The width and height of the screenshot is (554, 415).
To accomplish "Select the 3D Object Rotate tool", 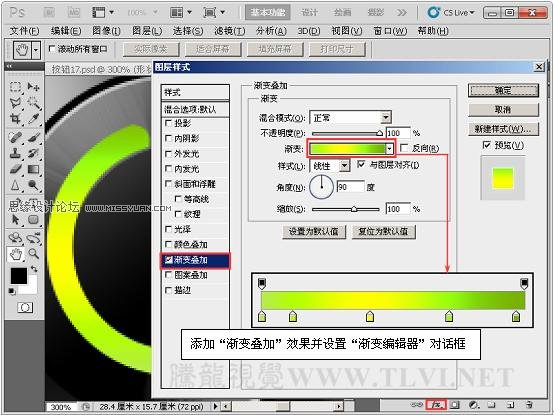I will click(15, 238).
